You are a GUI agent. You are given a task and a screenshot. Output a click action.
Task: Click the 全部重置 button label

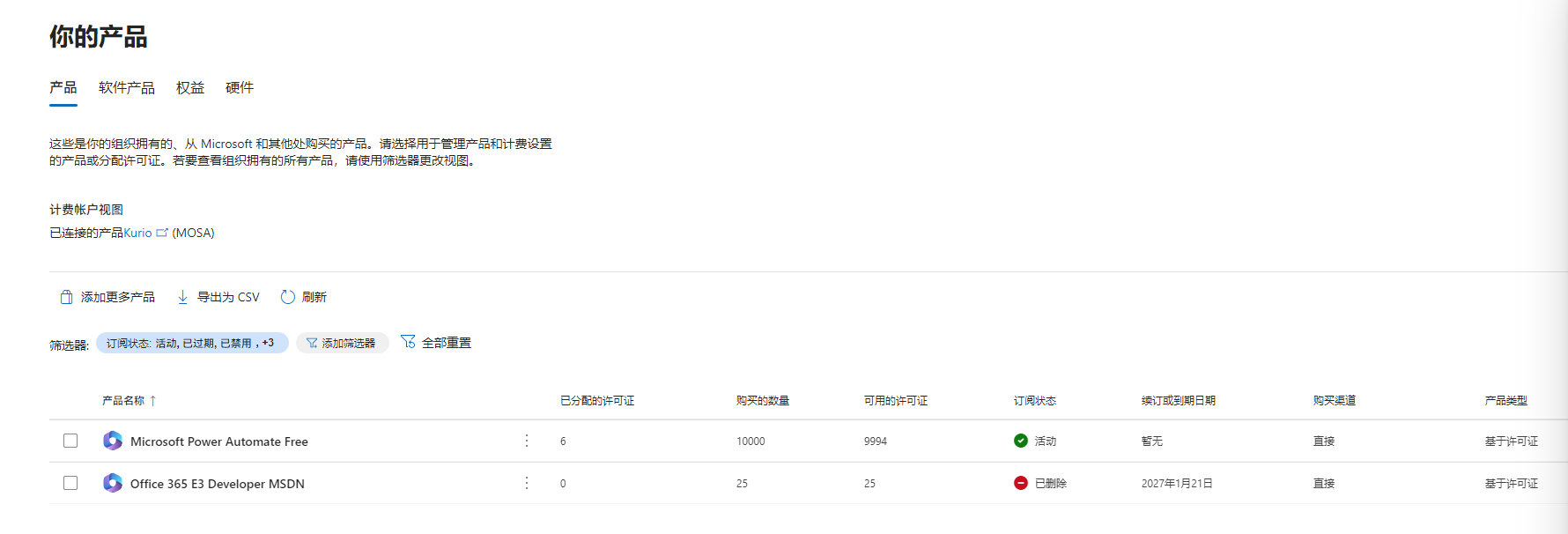tap(447, 343)
